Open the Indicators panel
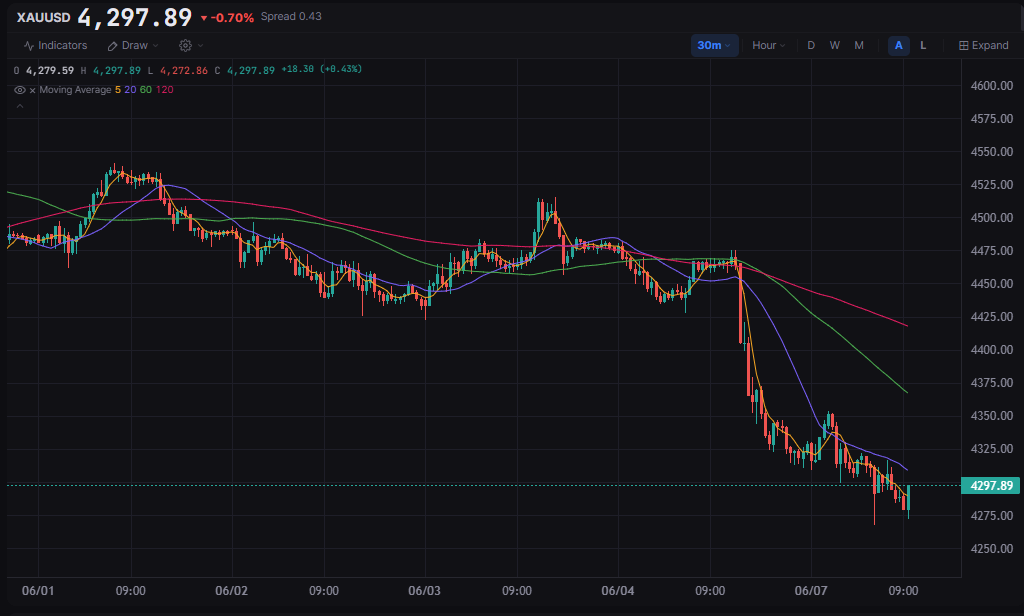The height and width of the screenshot is (616, 1024). pyautogui.click(x=56, y=46)
